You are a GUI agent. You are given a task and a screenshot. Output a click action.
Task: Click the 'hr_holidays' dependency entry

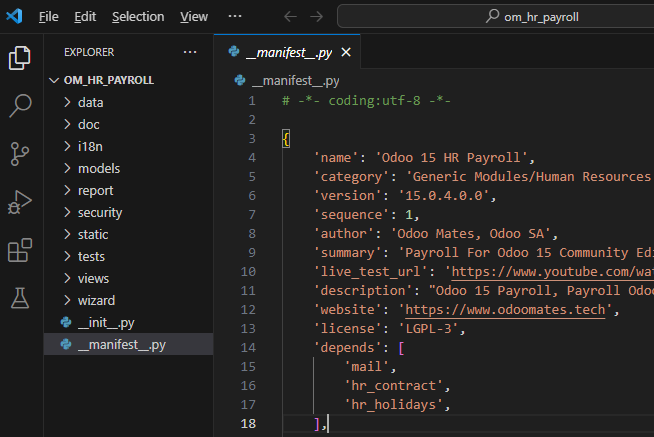coord(393,404)
